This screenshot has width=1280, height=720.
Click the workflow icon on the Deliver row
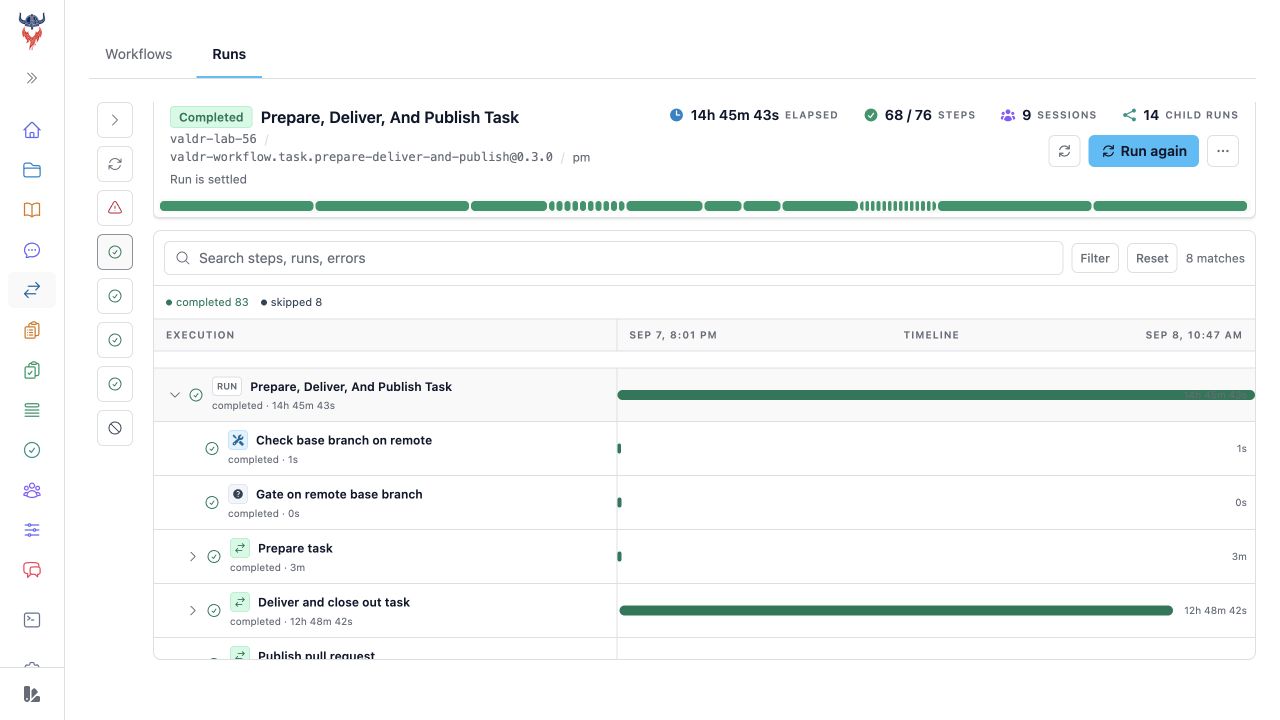click(x=239, y=602)
